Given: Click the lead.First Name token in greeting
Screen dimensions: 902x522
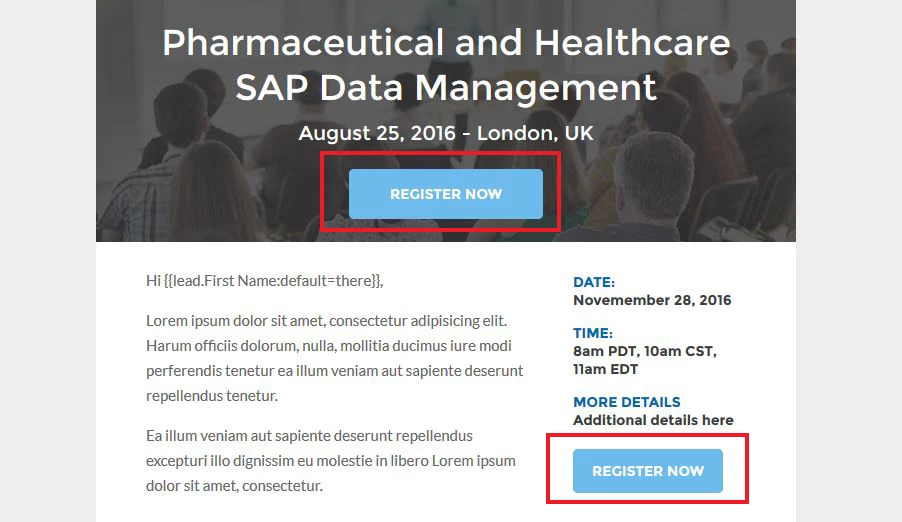Looking at the screenshot, I should [272, 281].
